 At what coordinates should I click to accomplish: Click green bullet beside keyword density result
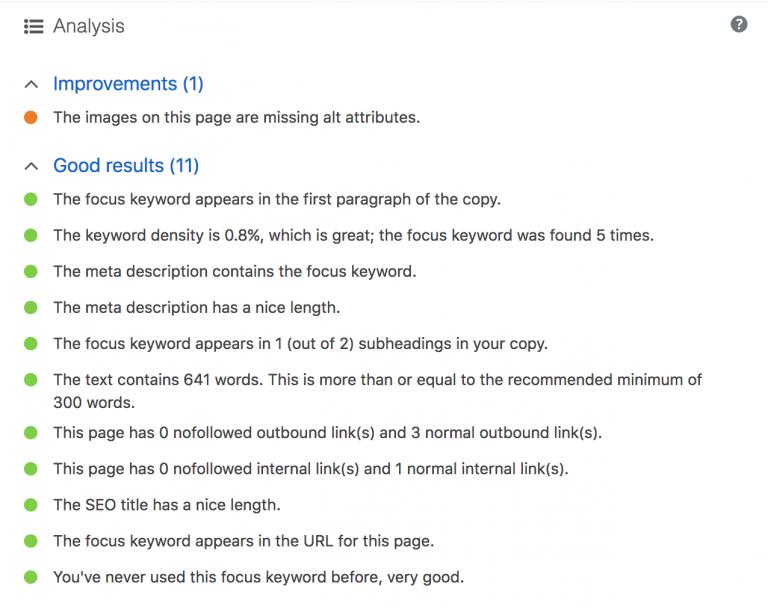tap(31, 235)
